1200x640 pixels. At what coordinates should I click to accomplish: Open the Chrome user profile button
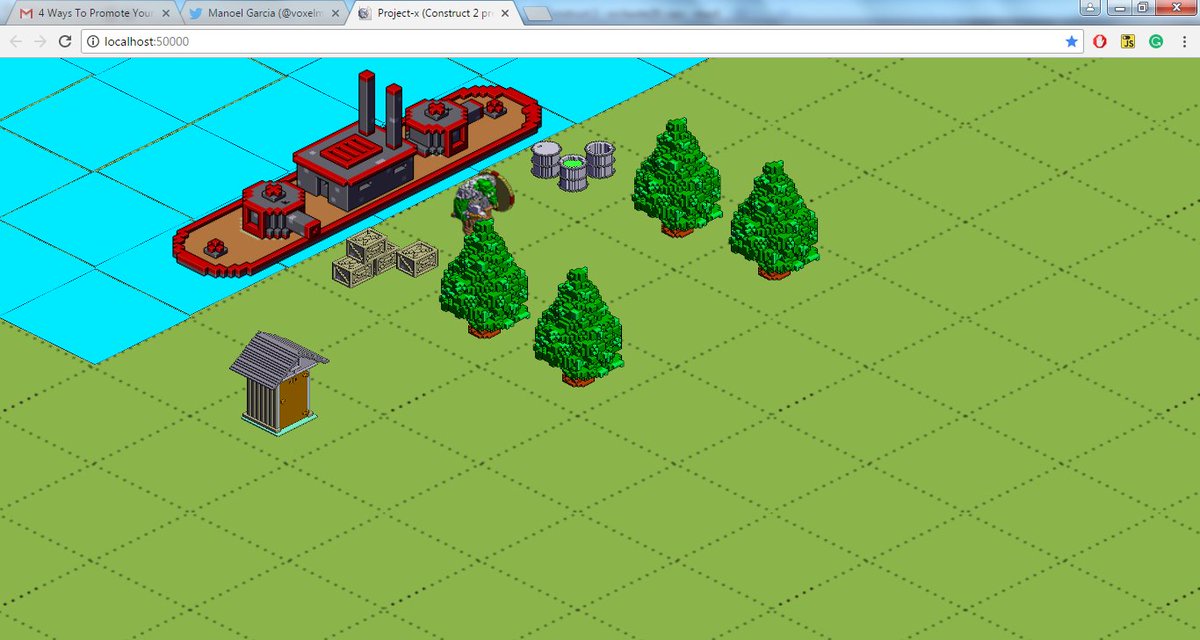click(x=1091, y=7)
